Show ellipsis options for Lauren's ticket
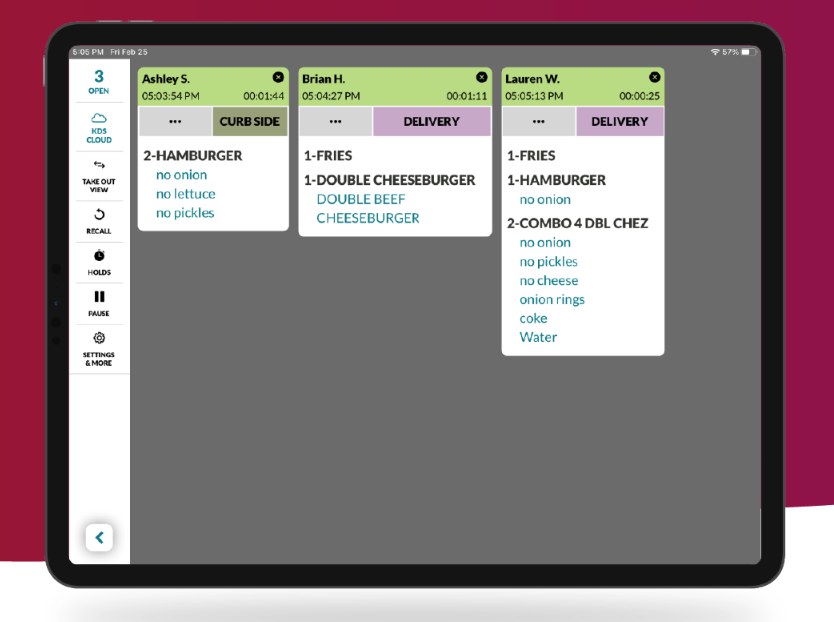 point(539,122)
